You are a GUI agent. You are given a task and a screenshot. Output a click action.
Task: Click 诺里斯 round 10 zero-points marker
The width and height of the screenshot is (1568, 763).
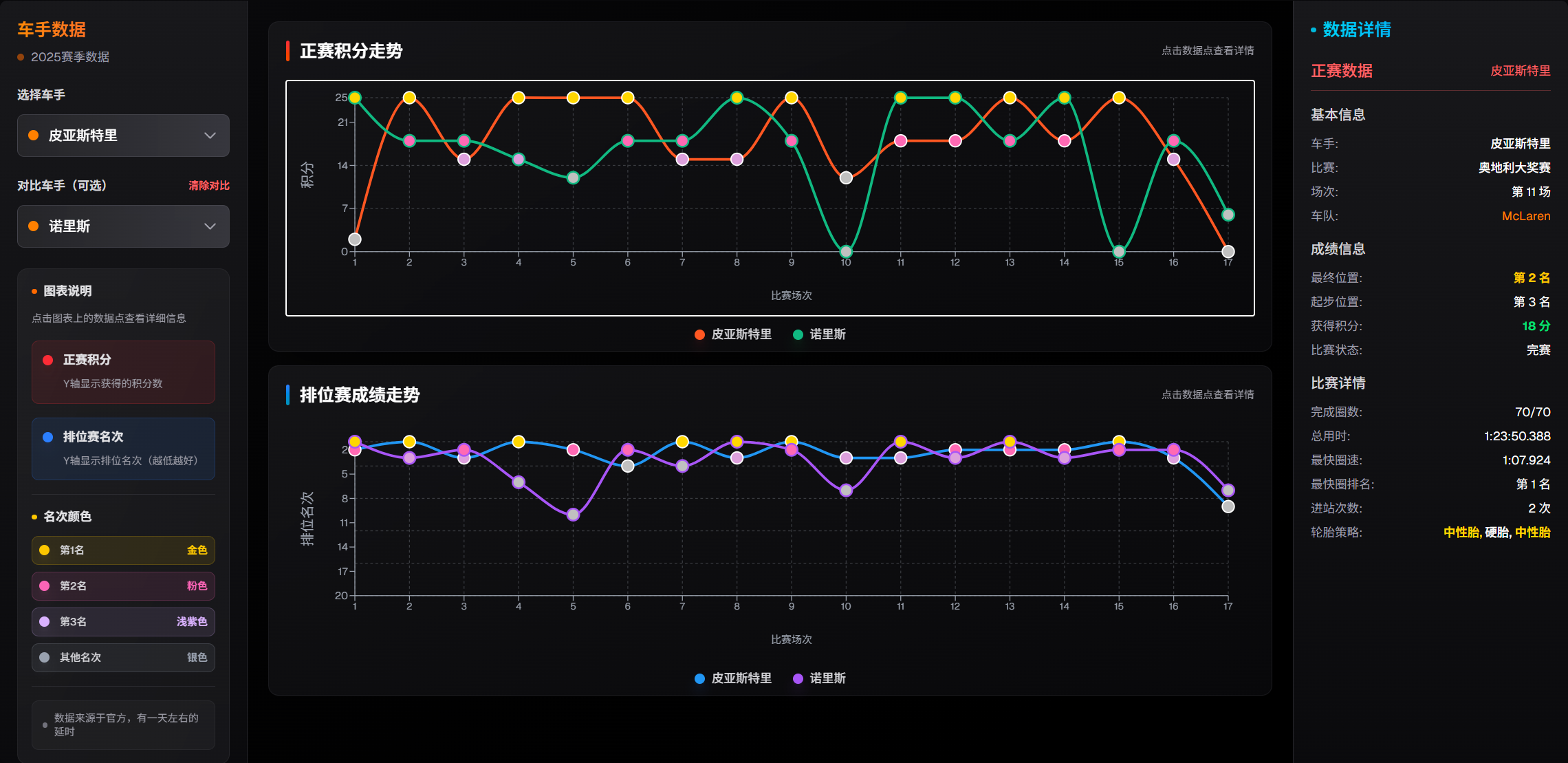click(x=846, y=252)
